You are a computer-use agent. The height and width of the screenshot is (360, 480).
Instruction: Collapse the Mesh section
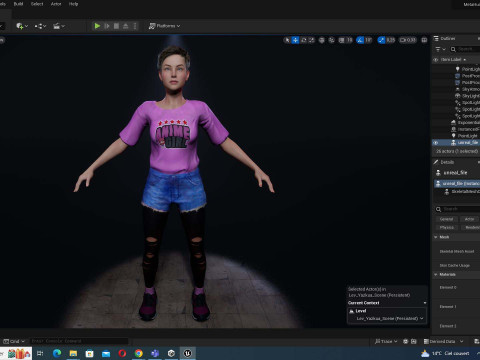tap(436, 237)
